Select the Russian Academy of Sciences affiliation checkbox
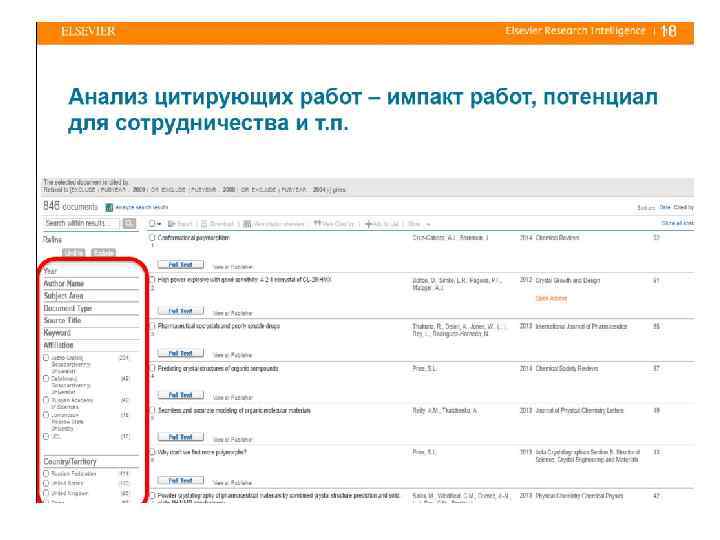The width and height of the screenshot is (720, 540). pos(46,400)
